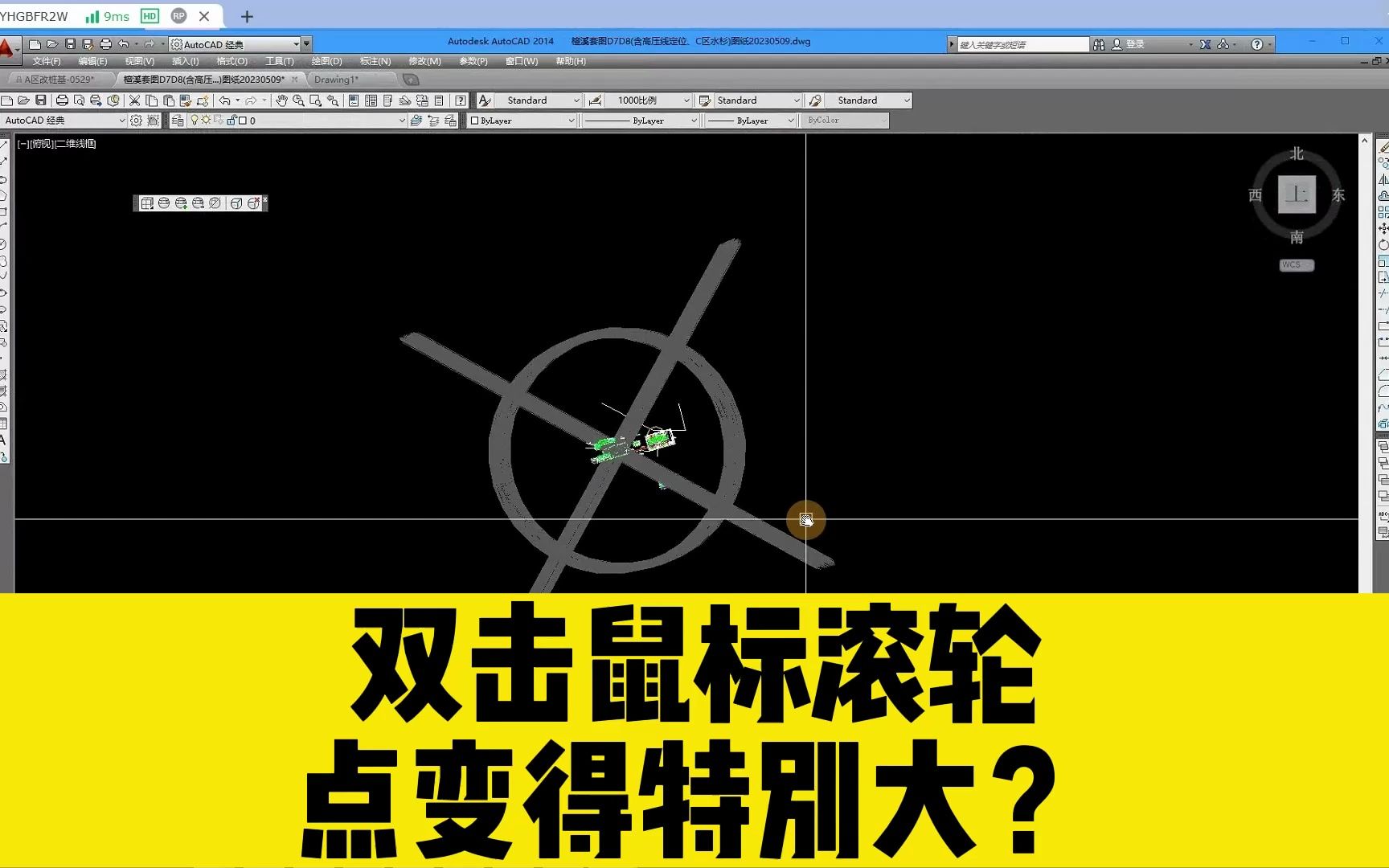Click 南 on the ViewCube compass
The image size is (1389, 868).
(x=1296, y=236)
